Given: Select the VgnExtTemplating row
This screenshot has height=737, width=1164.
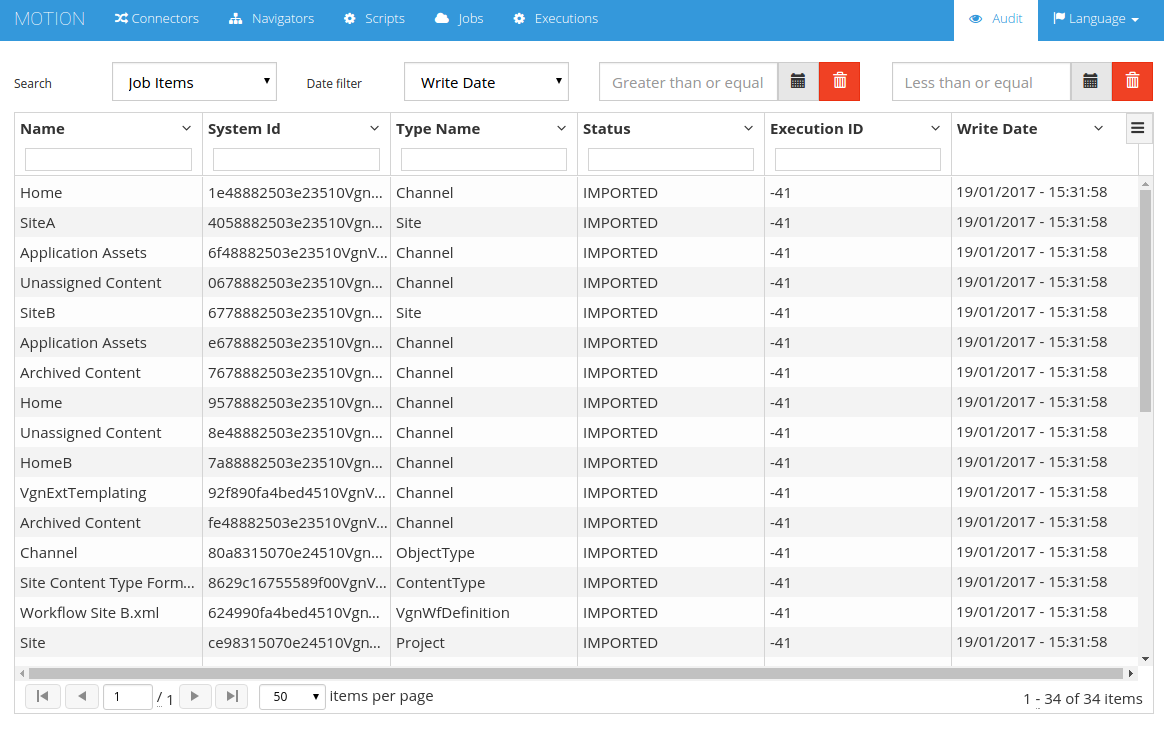Looking at the screenshot, I should [x=576, y=493].
